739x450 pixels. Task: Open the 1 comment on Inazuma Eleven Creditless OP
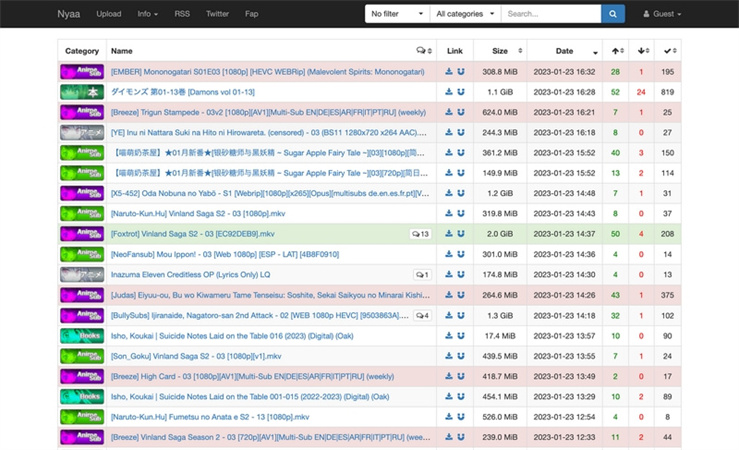(422, 274)
